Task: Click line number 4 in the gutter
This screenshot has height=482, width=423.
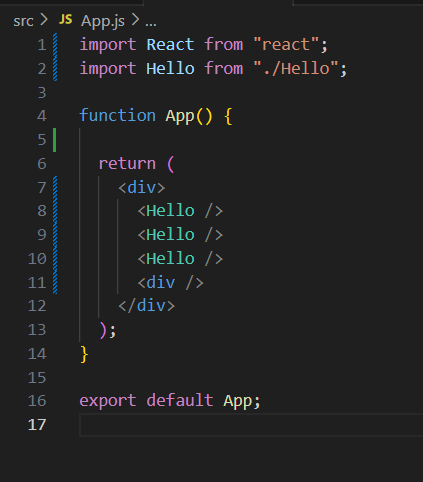Action: (42, 116)
